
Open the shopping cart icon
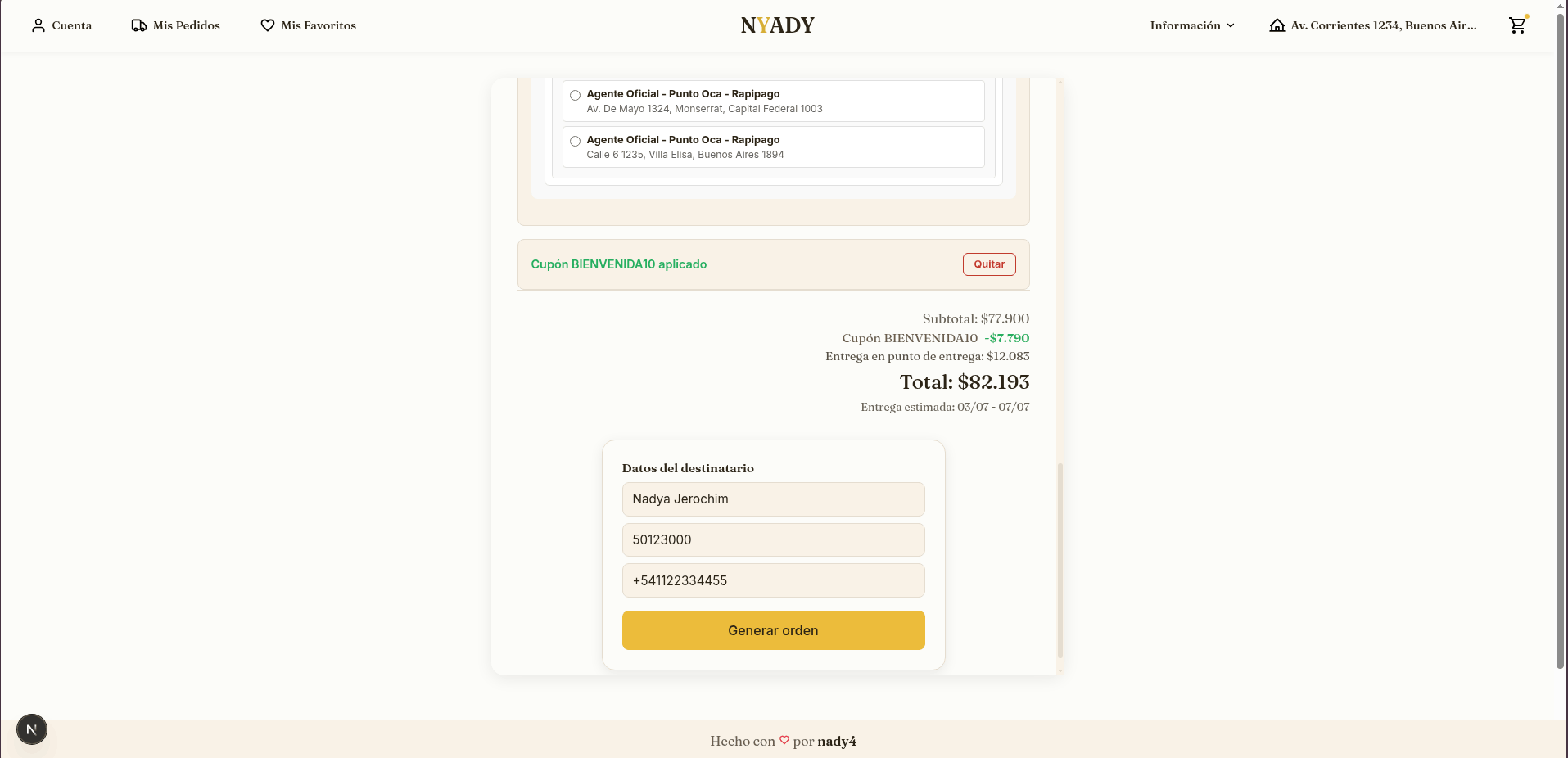point(1518,25)
